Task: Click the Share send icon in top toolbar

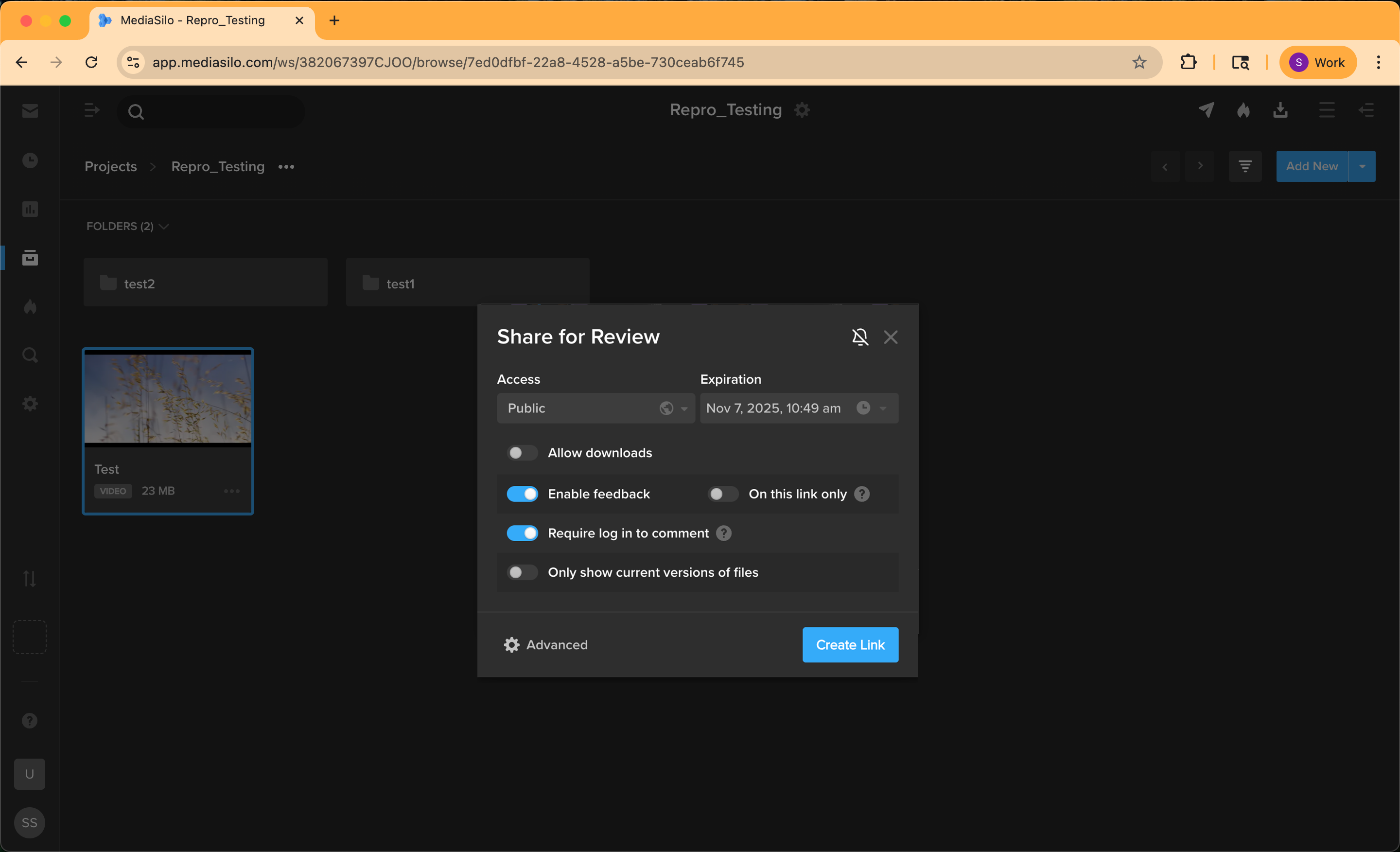Action: (1206, 110)
